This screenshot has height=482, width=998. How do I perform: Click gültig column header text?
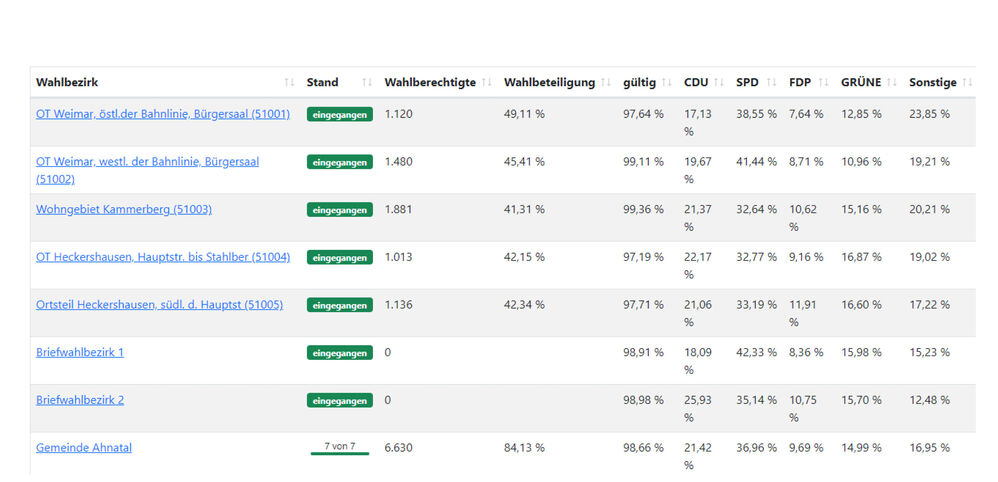(640, 83)
